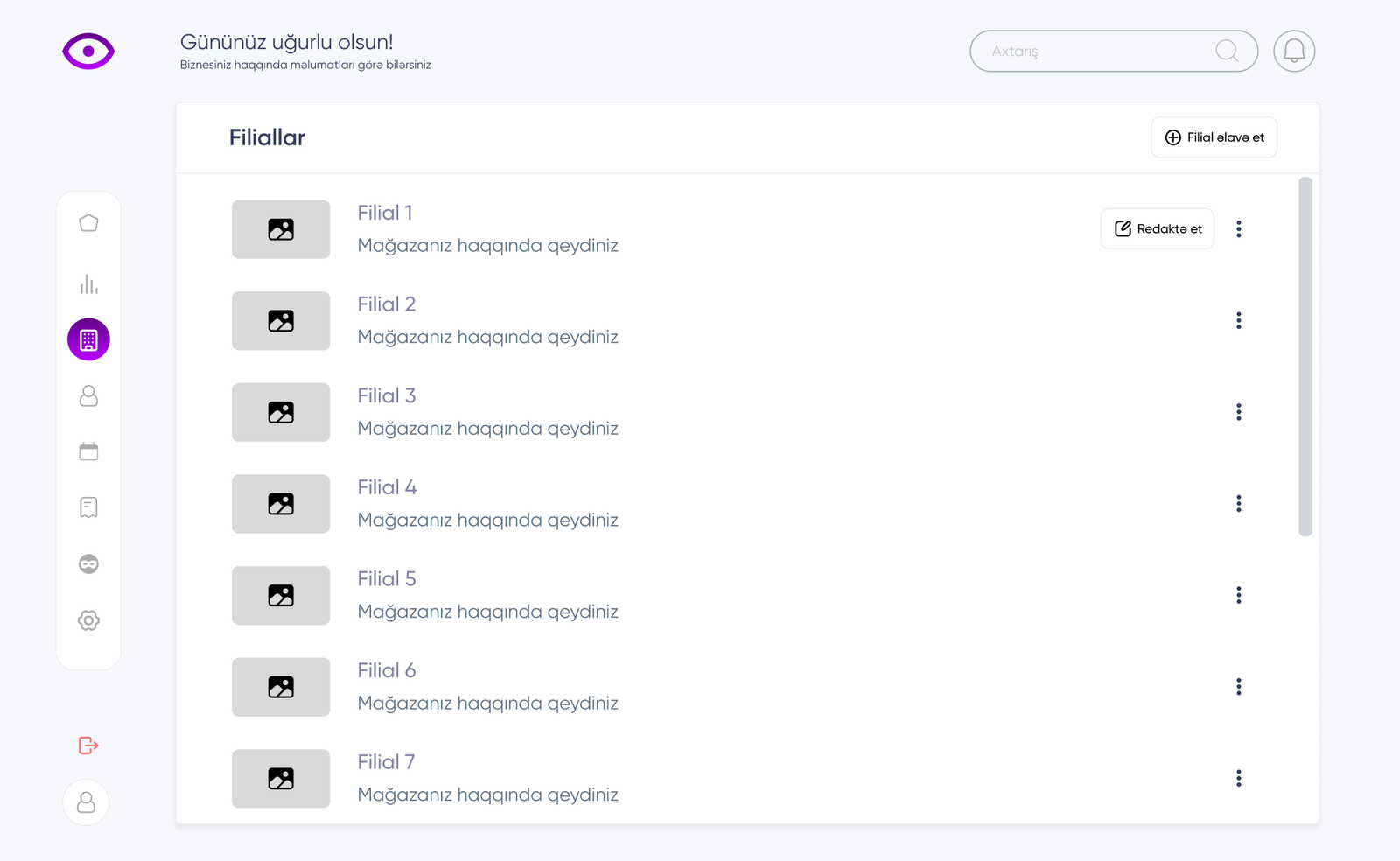Open the calendar sidebar icon
Image resolution: width=1400 pixels, height=861 pixels.
click(88, 451)
